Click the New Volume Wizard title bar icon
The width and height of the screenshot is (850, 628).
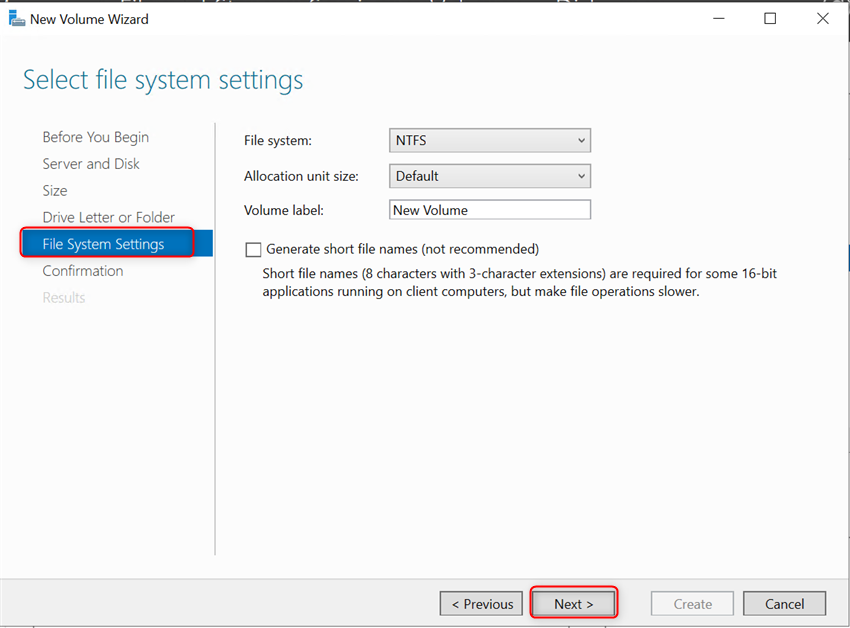tap(16, 18)
